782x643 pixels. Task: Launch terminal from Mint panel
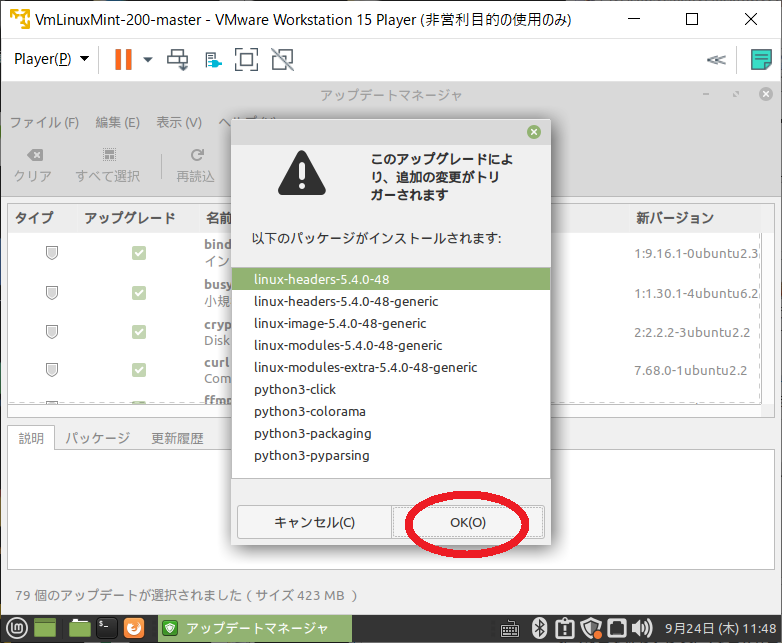pyautogui.click(x=106, y=629)
